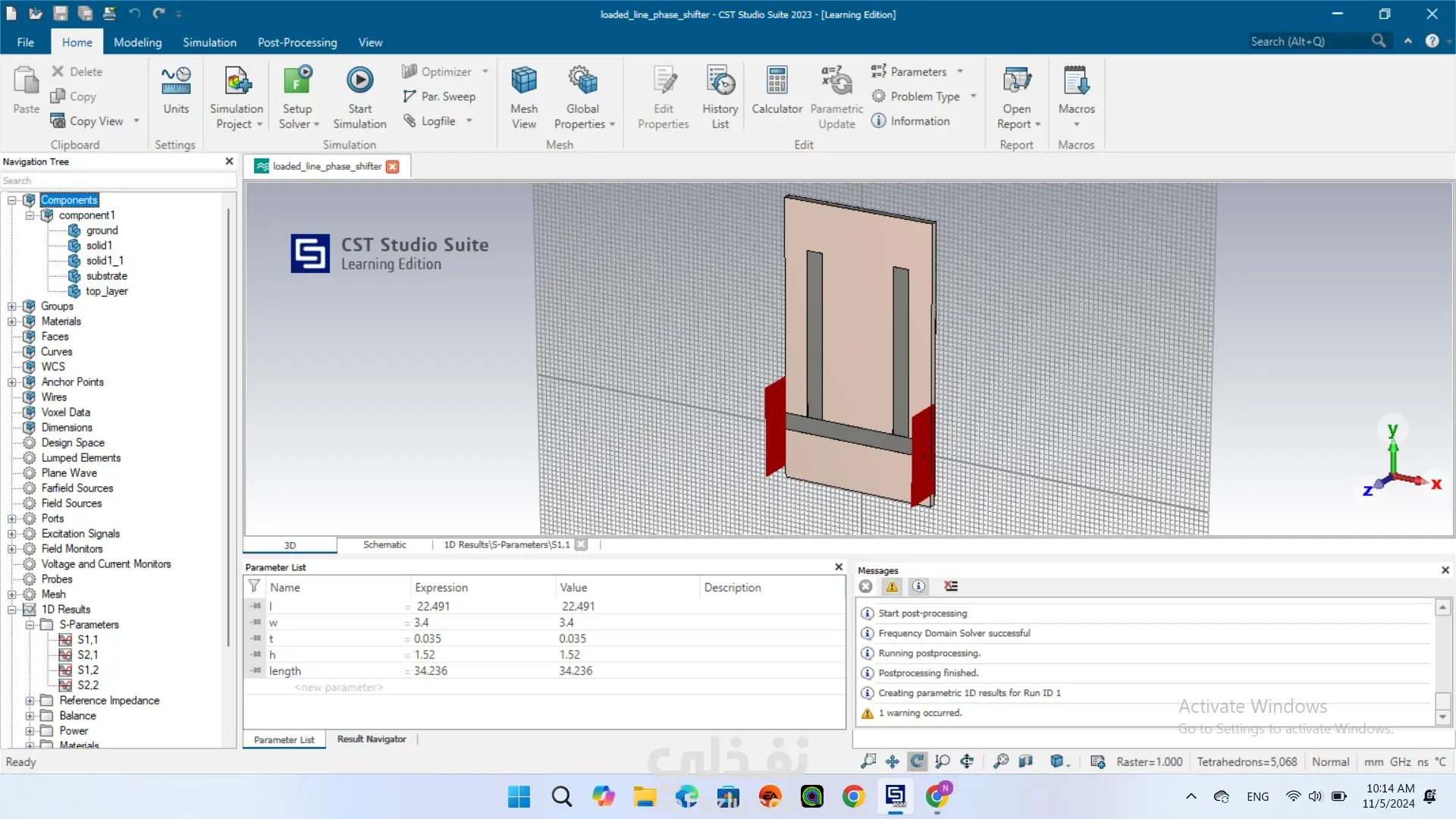The height and width of the screenshot is (819, 1456).
Task: Toggle warning messages filter in Messages
Action: pos(892,586)
